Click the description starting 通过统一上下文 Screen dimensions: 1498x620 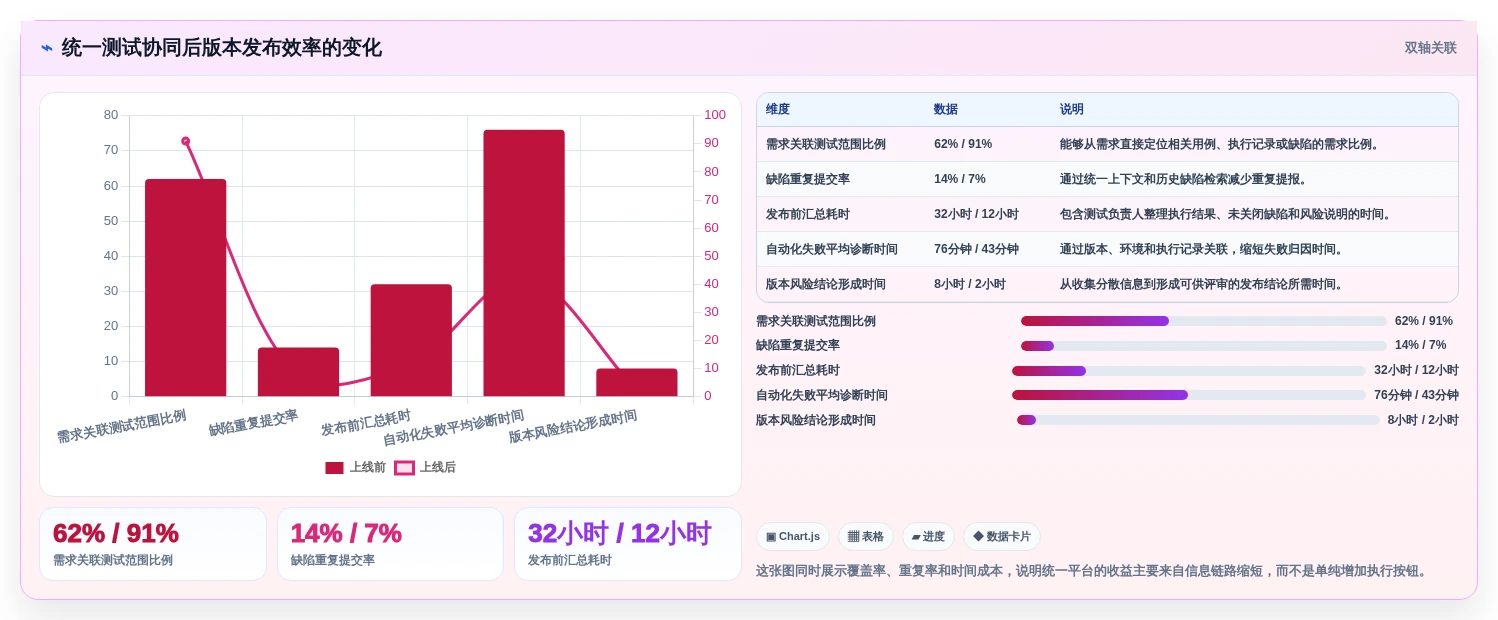[x=1186, y=179]
